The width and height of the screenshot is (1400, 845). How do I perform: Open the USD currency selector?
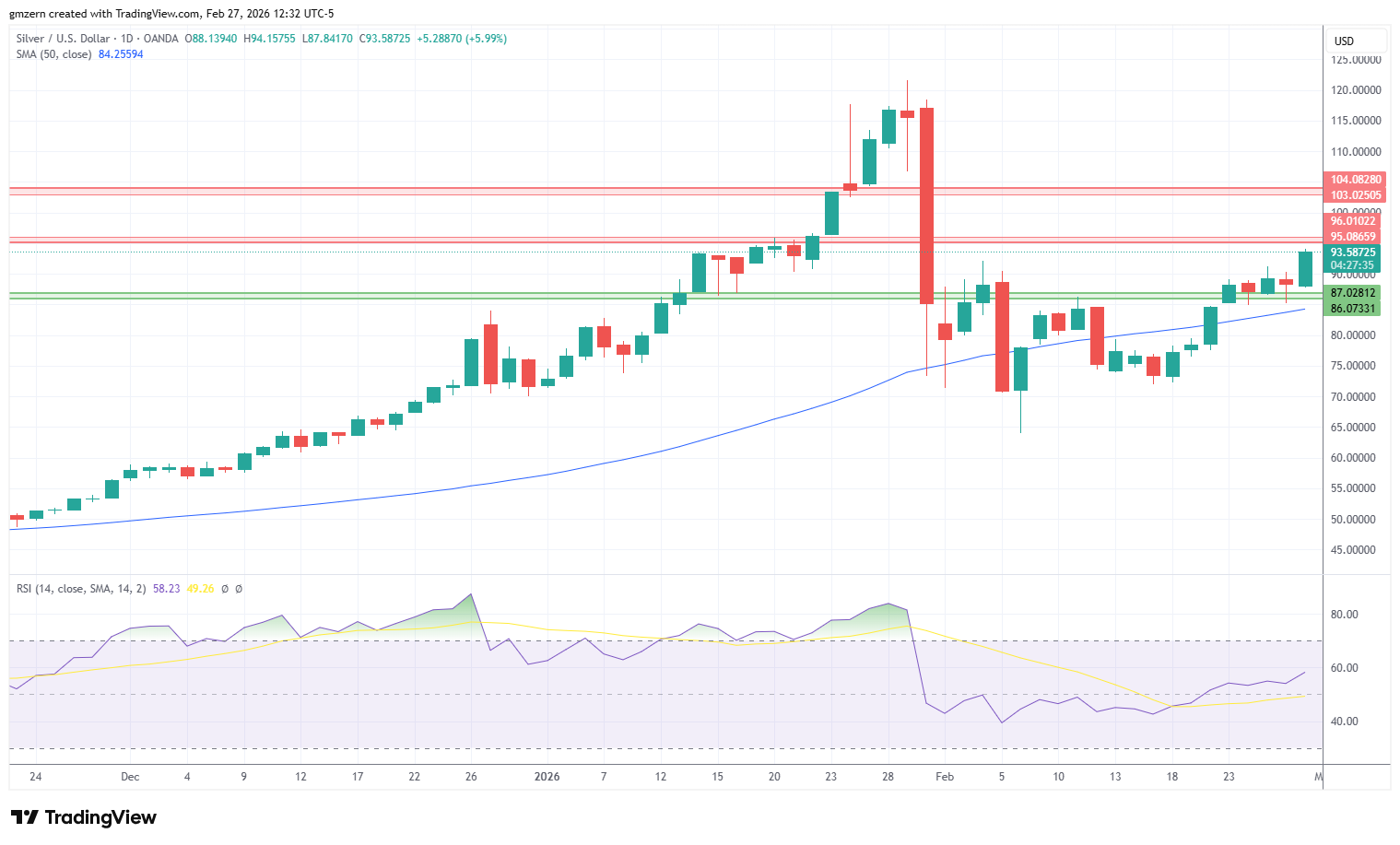click(1356, 41)
